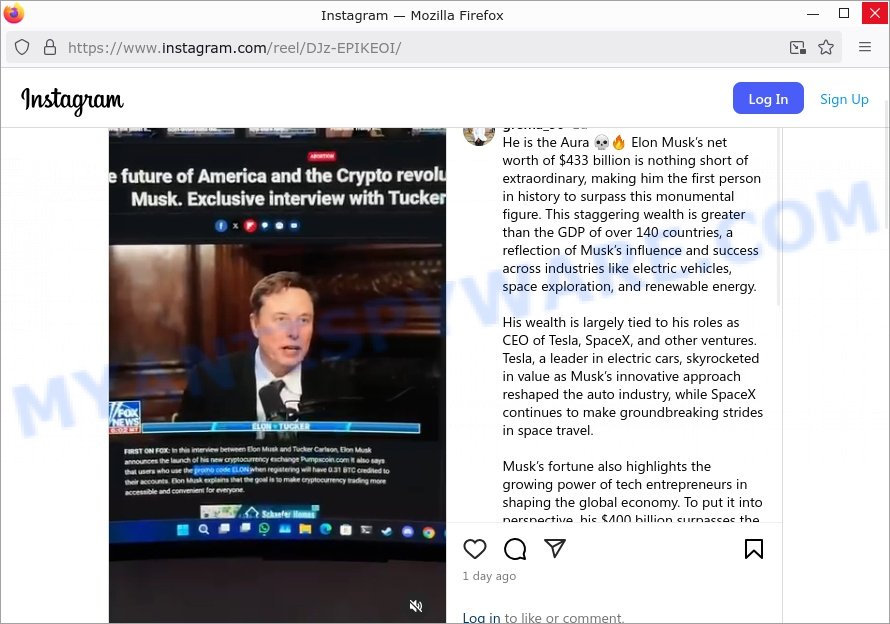
Task: Click the address bar URL field
Action: [420, 47]
